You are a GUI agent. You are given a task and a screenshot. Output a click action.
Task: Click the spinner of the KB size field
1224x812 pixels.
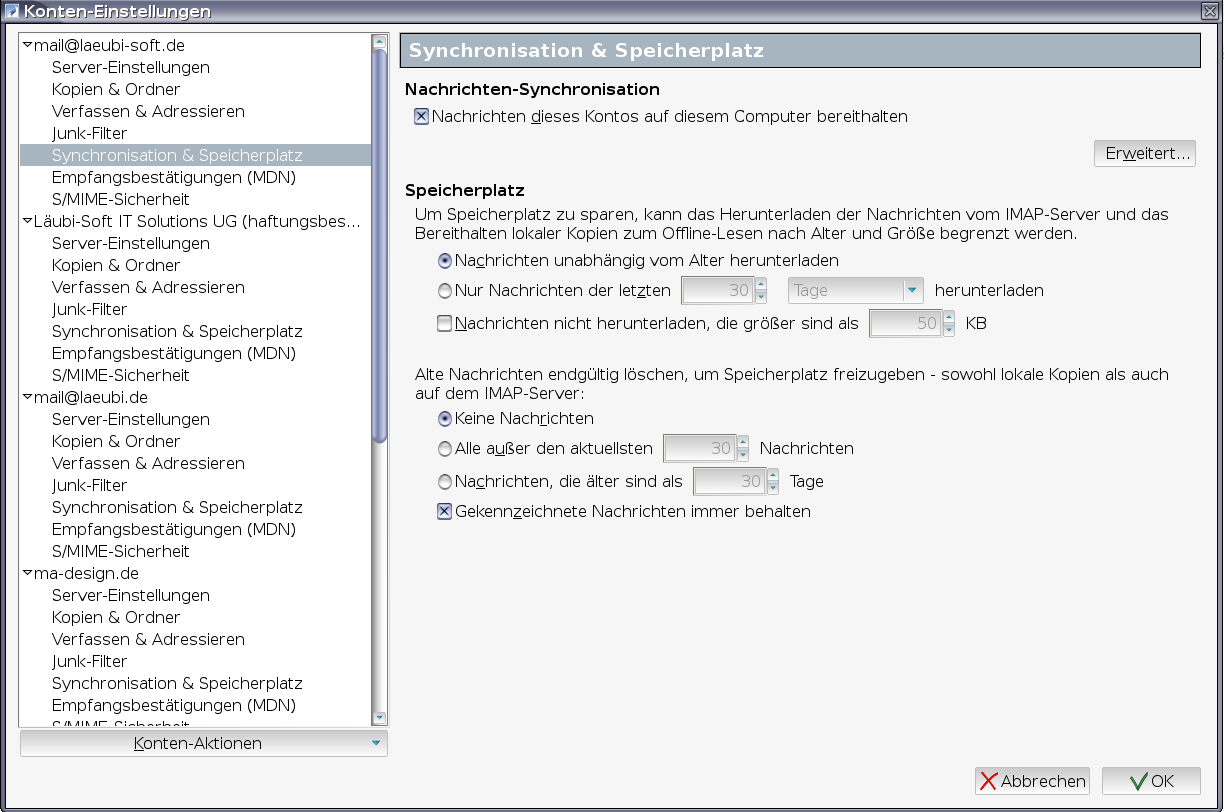point(948,323)
